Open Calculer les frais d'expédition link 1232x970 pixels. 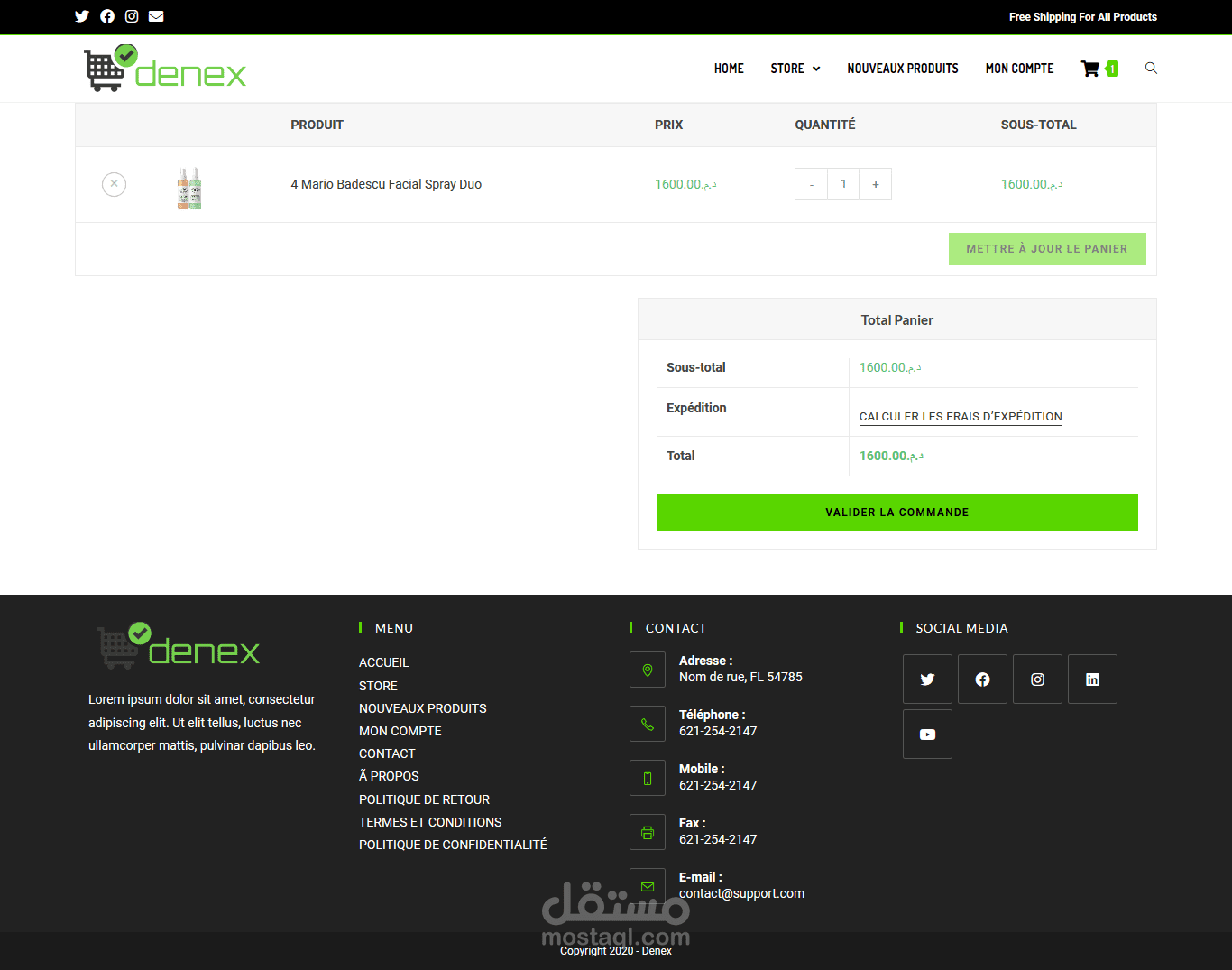click(961, 417)
